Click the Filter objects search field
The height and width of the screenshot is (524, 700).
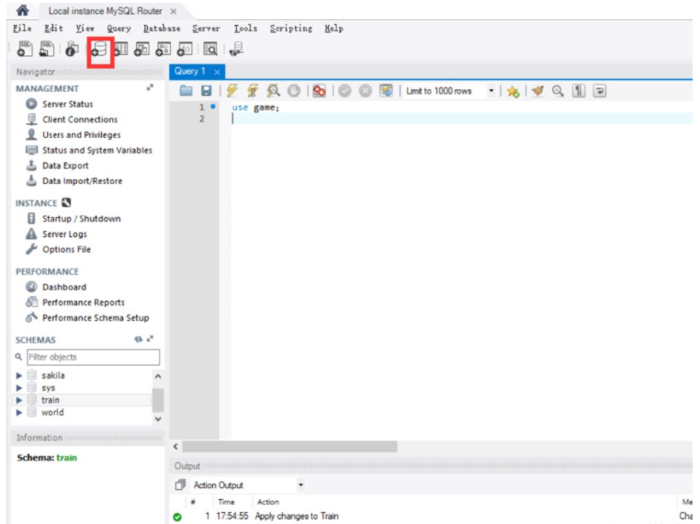pos(92,357)
